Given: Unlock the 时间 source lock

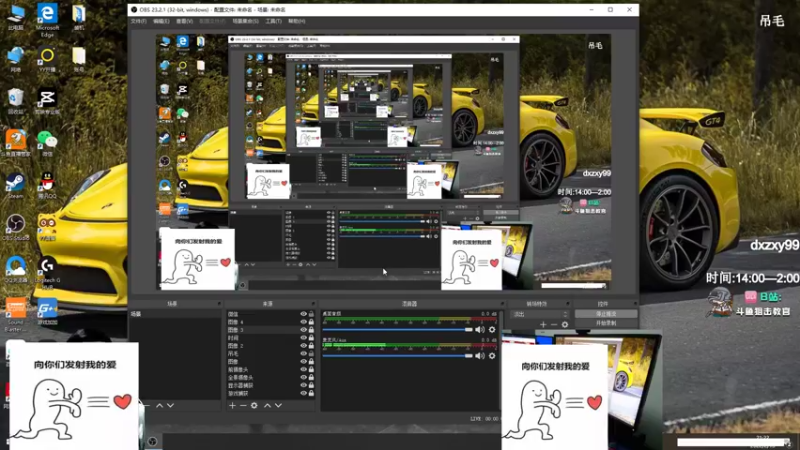Looking at the screenshot, I should tap(311, 338).
